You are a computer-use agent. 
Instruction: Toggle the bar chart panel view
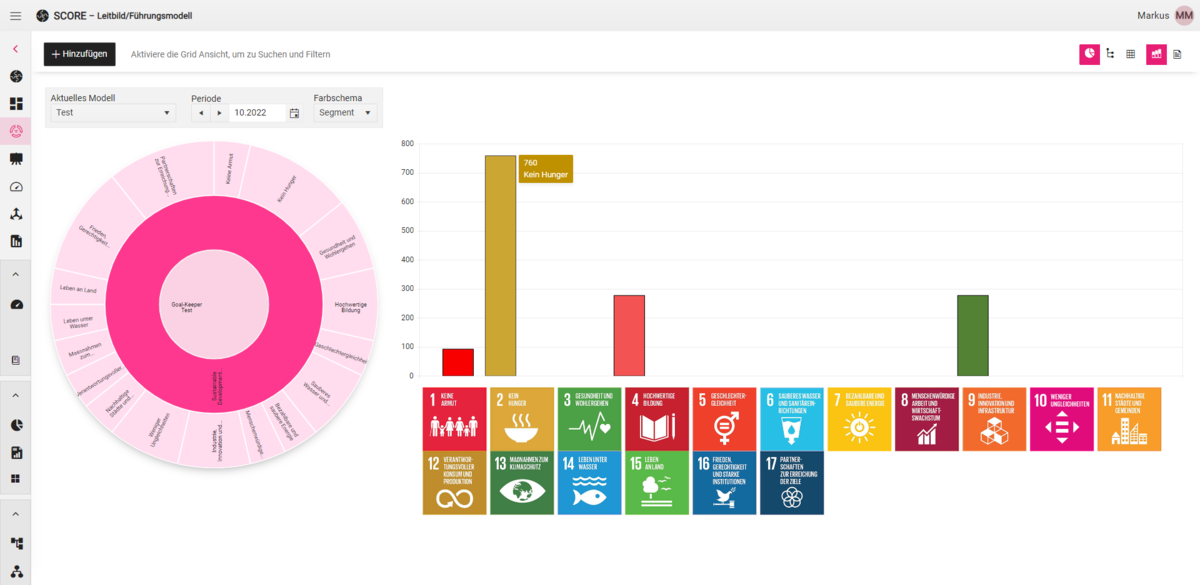pos(1156,54)
